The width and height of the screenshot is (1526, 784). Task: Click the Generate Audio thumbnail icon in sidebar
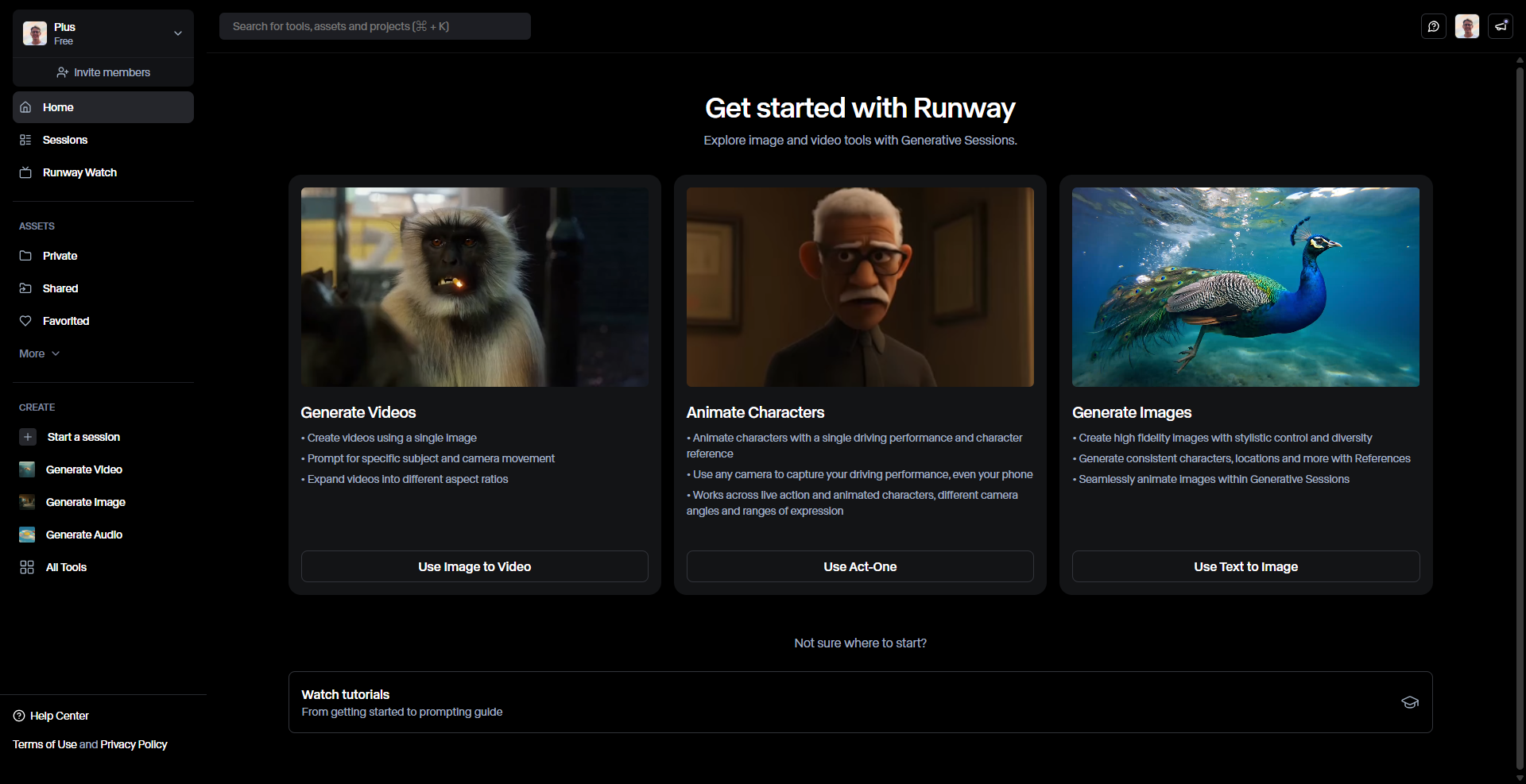pyautogui.click(x=27, y=535)
